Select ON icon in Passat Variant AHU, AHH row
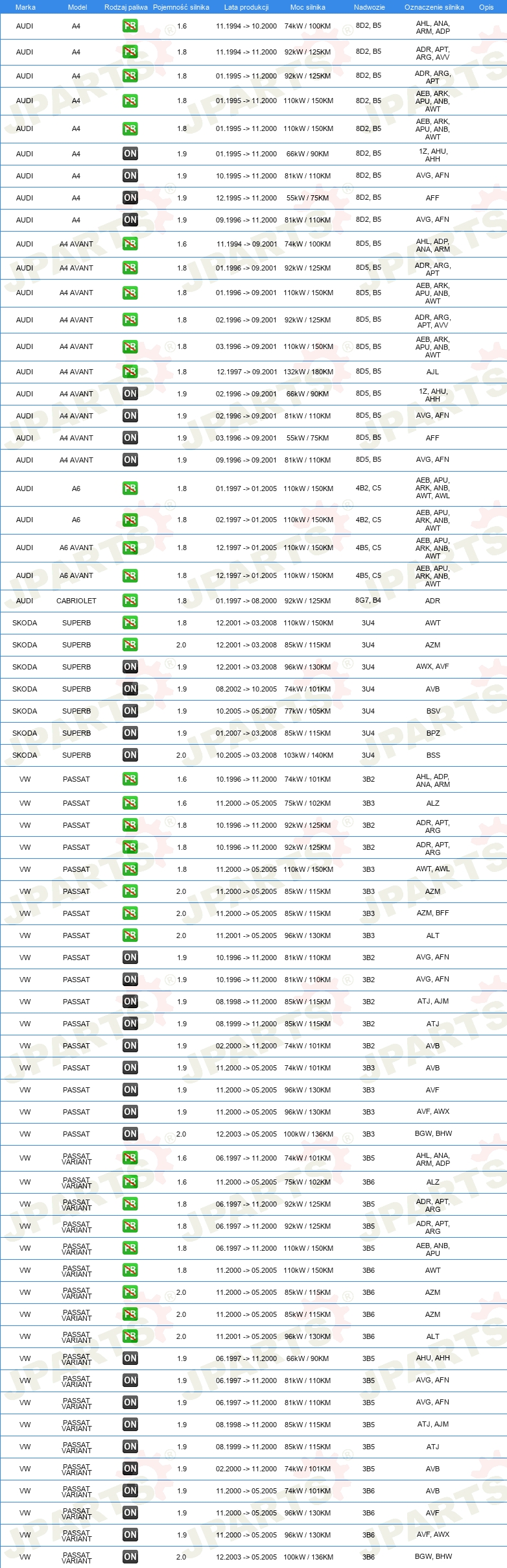Image resolution: width=507 pixels, height=1568 pixels. click(130, 1358)
